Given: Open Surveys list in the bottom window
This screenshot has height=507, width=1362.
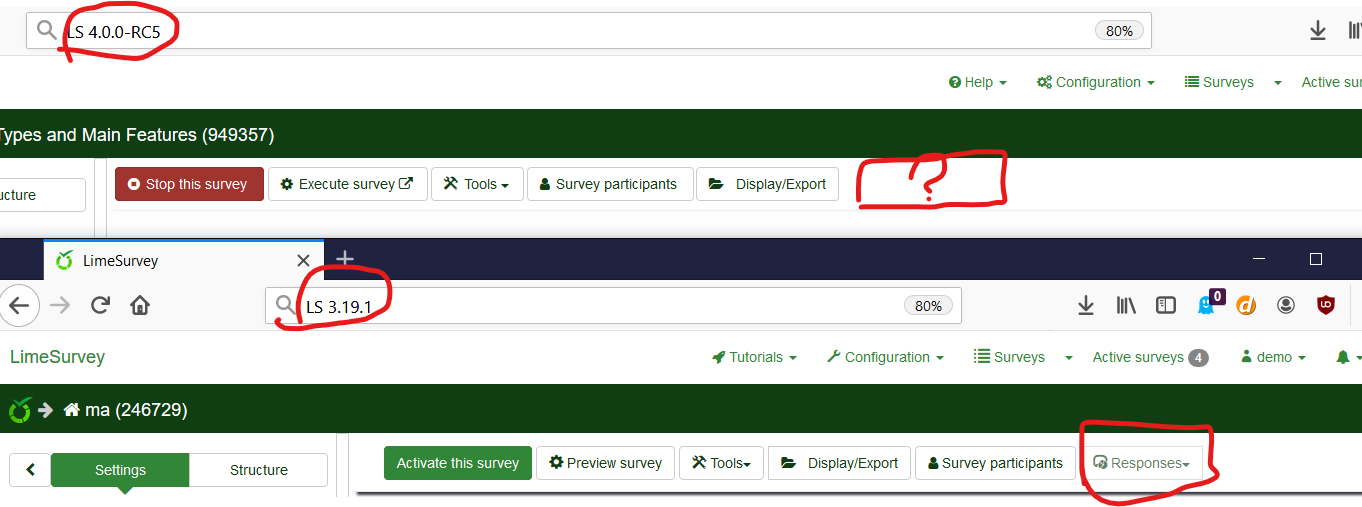Looking at the screenshot, I should click(1009, 357).
